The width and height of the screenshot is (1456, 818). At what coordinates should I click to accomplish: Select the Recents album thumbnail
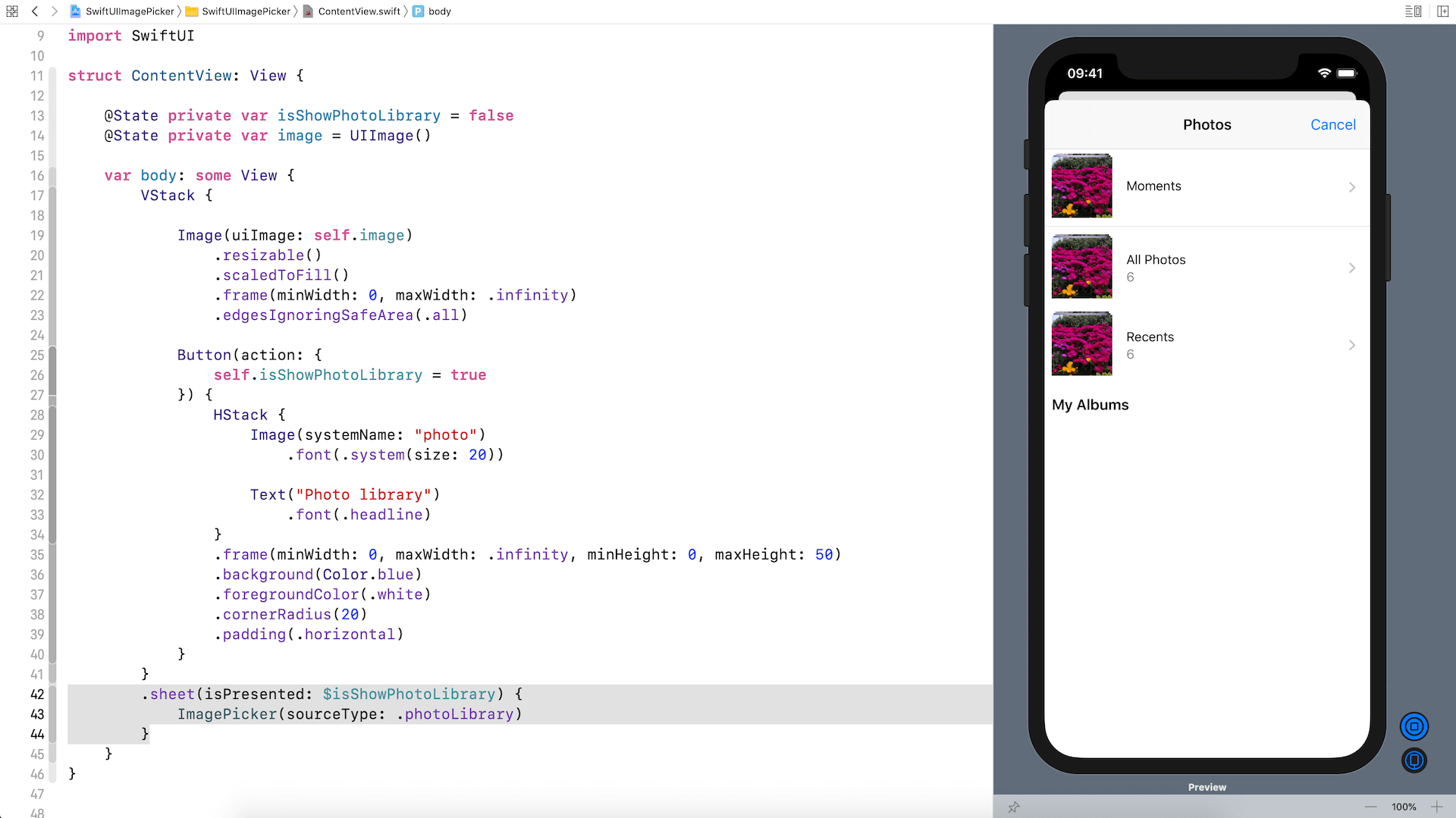tap(1081, 344)
